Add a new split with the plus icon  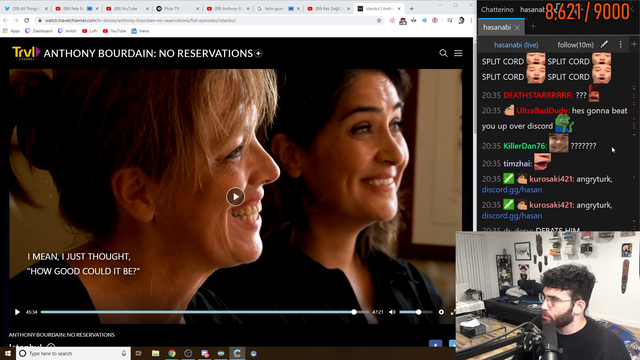pyautogui.click(x=634, y=44)
